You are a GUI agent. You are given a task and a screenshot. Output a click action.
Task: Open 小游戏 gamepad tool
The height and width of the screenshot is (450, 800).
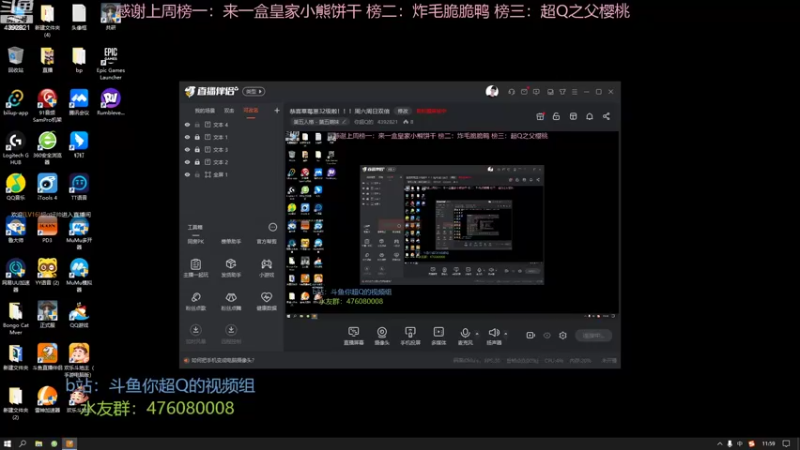pos(266,267)
